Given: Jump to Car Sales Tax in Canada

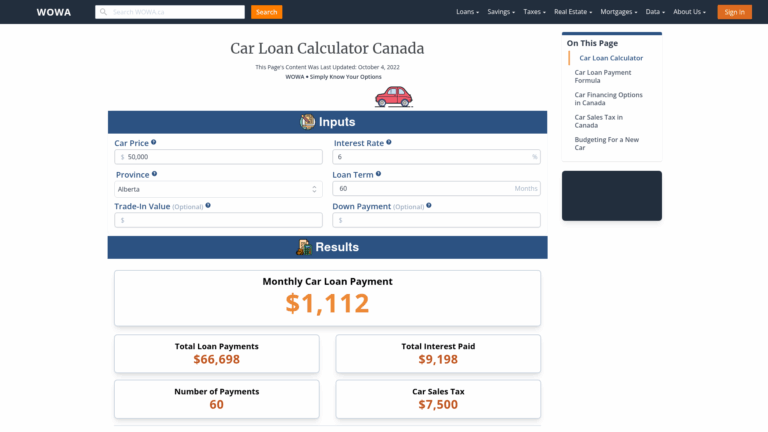Looking at the screenshot, I should pyautogui.click(x=598, y=121).
